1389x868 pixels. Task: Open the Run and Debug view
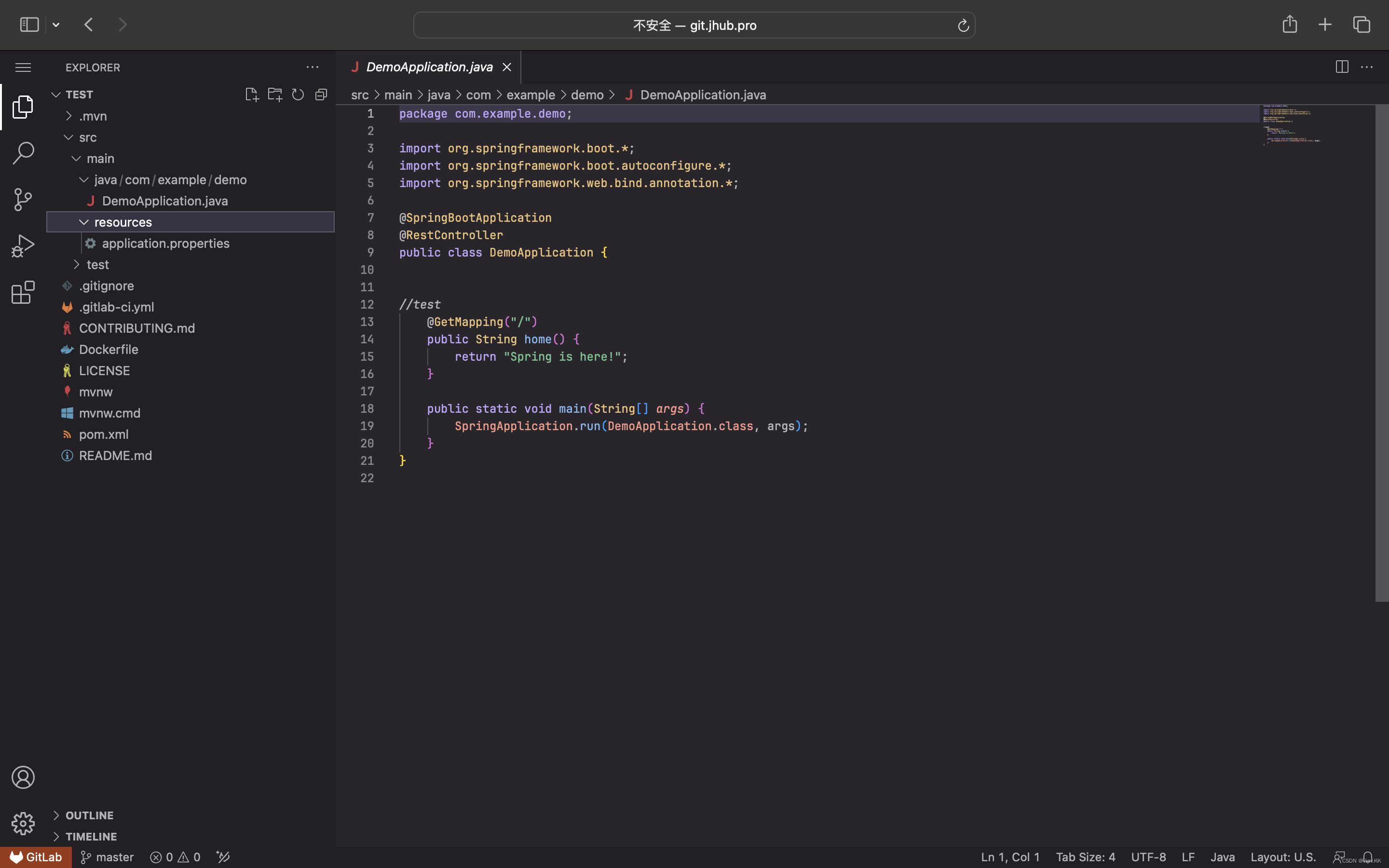click(23, 246)
